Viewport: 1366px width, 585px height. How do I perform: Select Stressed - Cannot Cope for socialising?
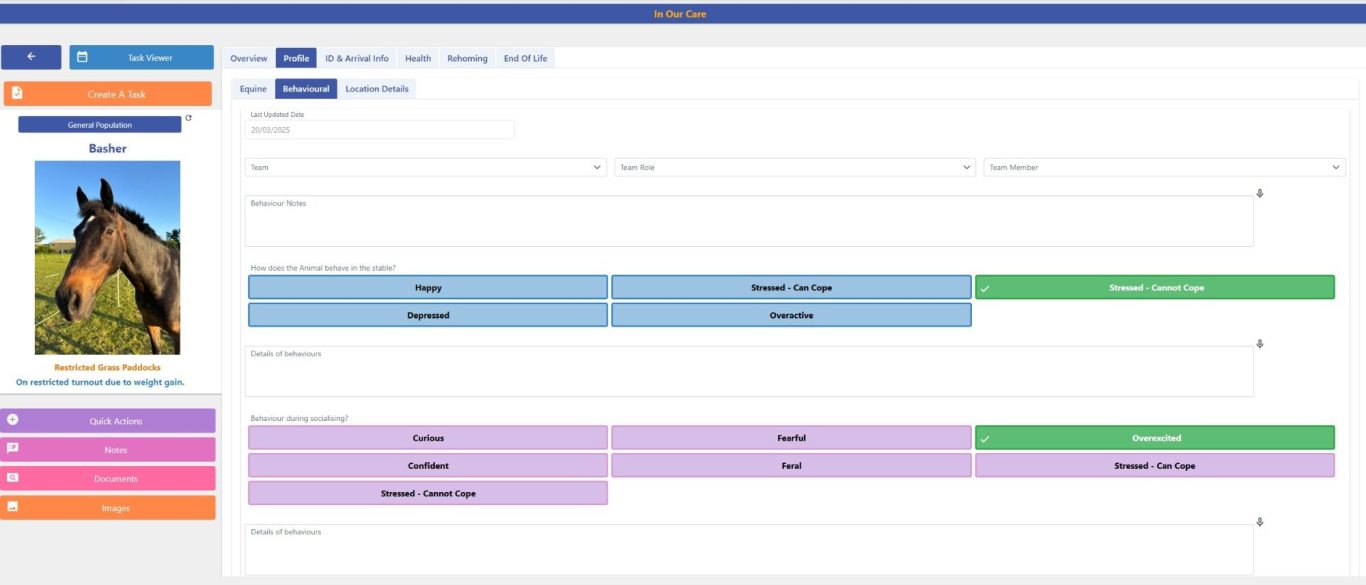[428, 493]
